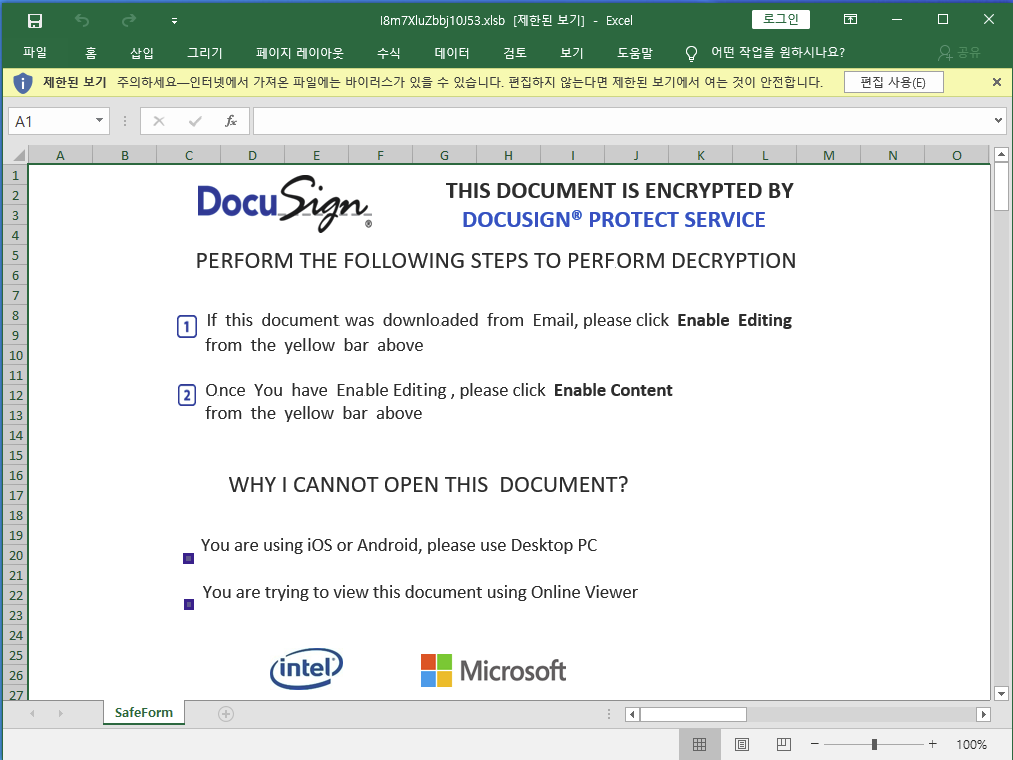Select column O header
The width and height of the screenshot is (1013, 760).
click(956, 155)
